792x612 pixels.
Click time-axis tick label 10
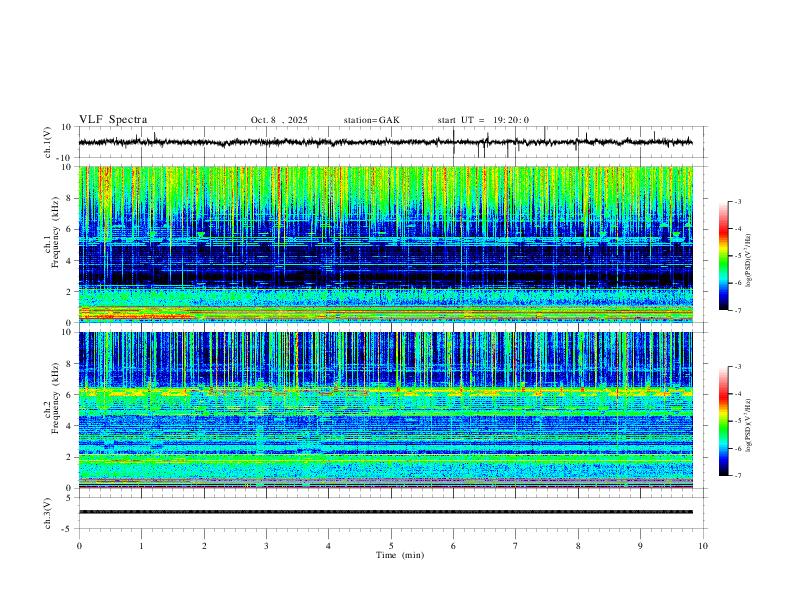[x=703, y=546]
